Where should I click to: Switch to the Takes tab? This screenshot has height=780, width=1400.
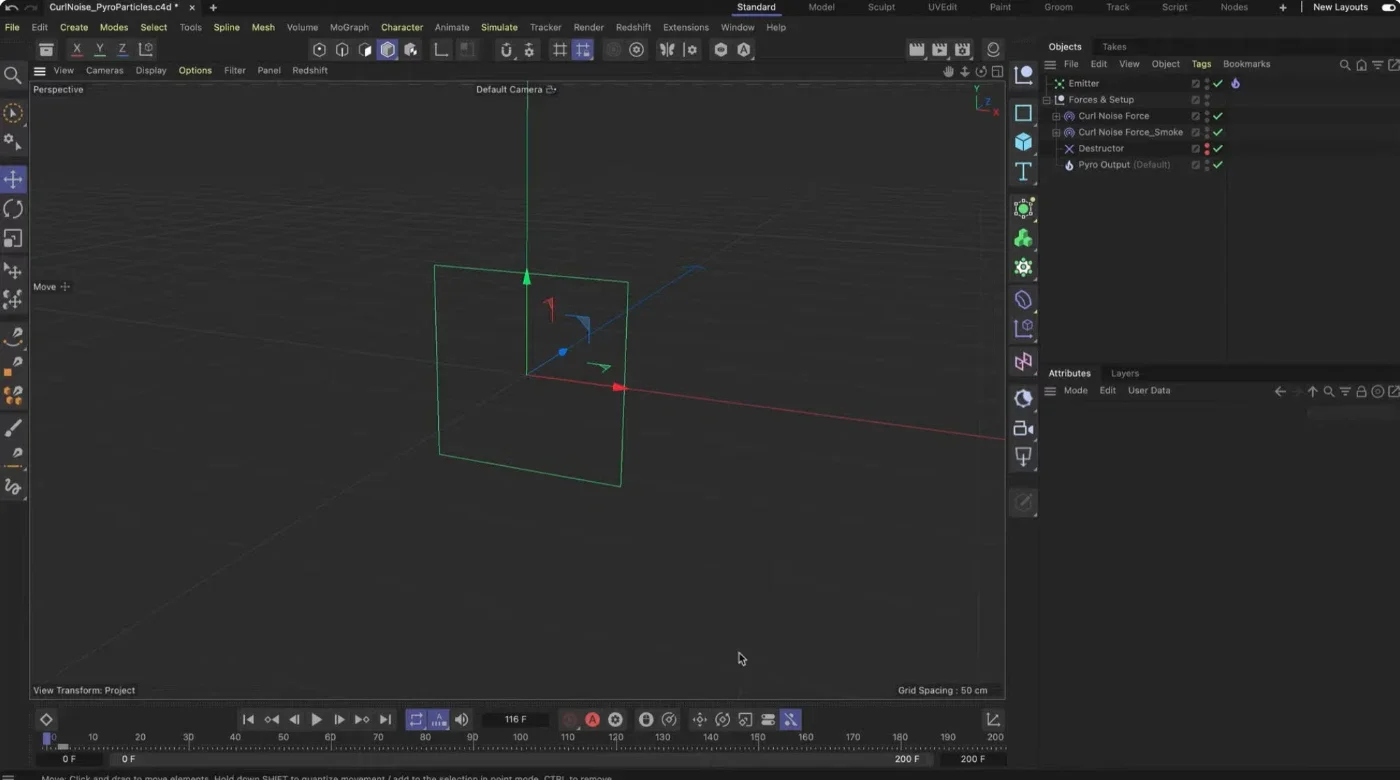[1114, 46]
